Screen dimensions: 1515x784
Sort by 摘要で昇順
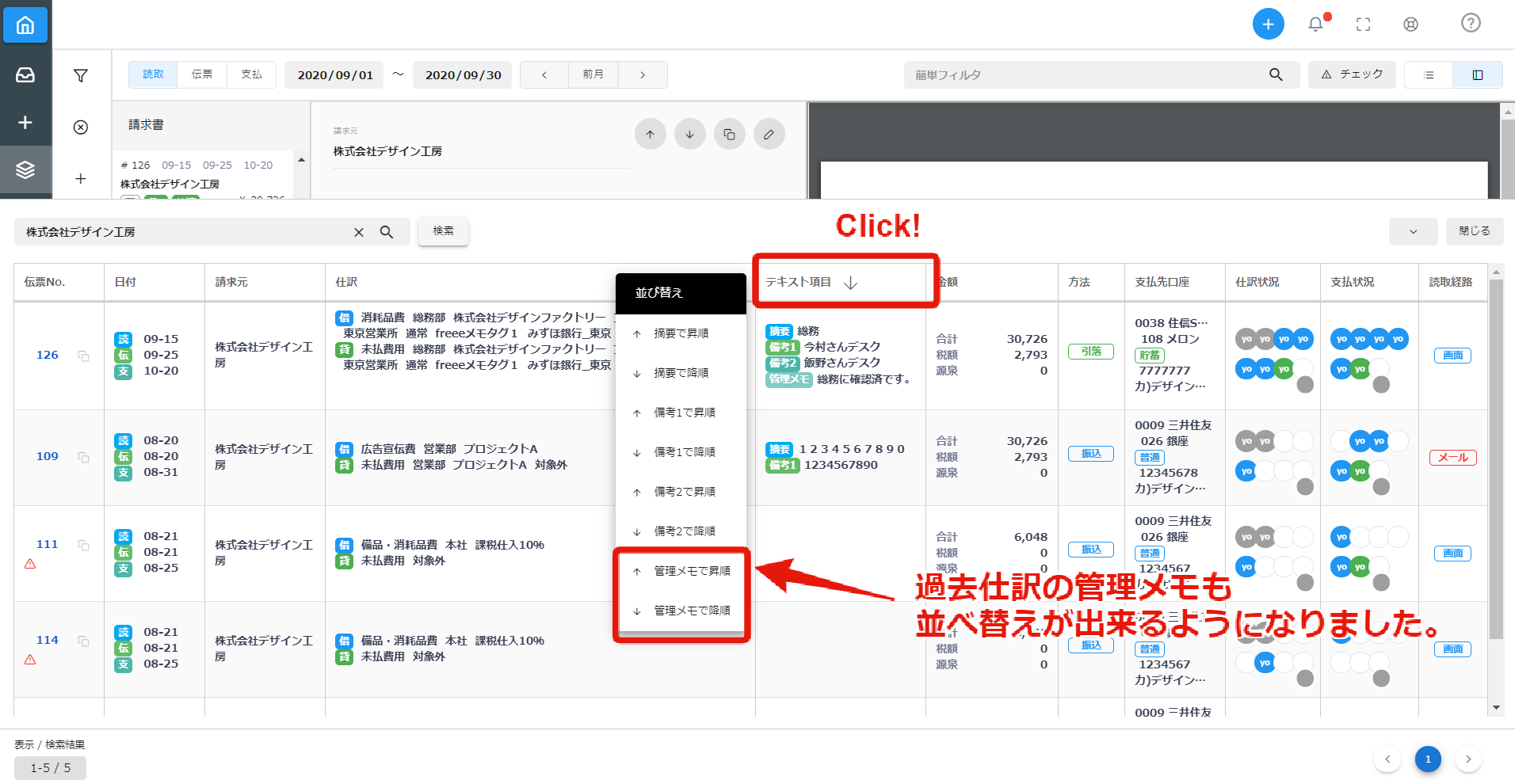pos(681,333)
